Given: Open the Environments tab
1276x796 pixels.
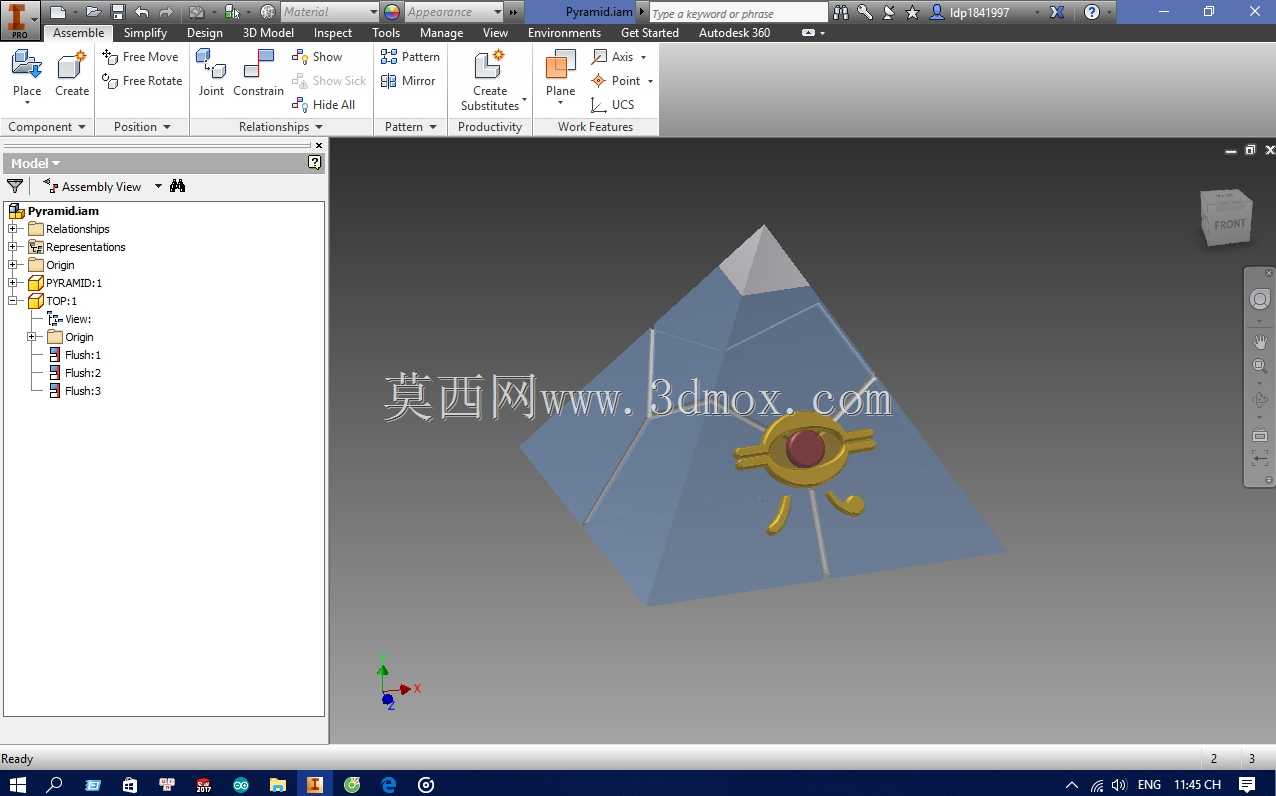Looking at the screenshot, I should pyautogui.click(x=564, y=33).
